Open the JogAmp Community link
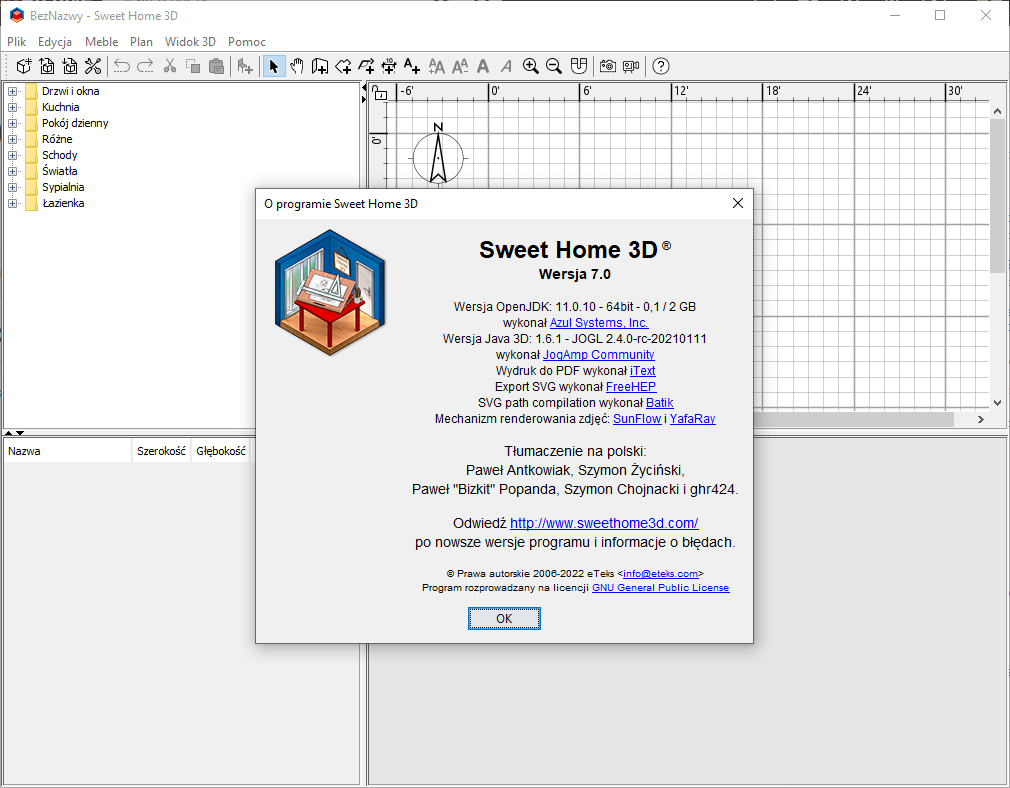This screenshot has width=1010, height=788. (x=598, y=355)
